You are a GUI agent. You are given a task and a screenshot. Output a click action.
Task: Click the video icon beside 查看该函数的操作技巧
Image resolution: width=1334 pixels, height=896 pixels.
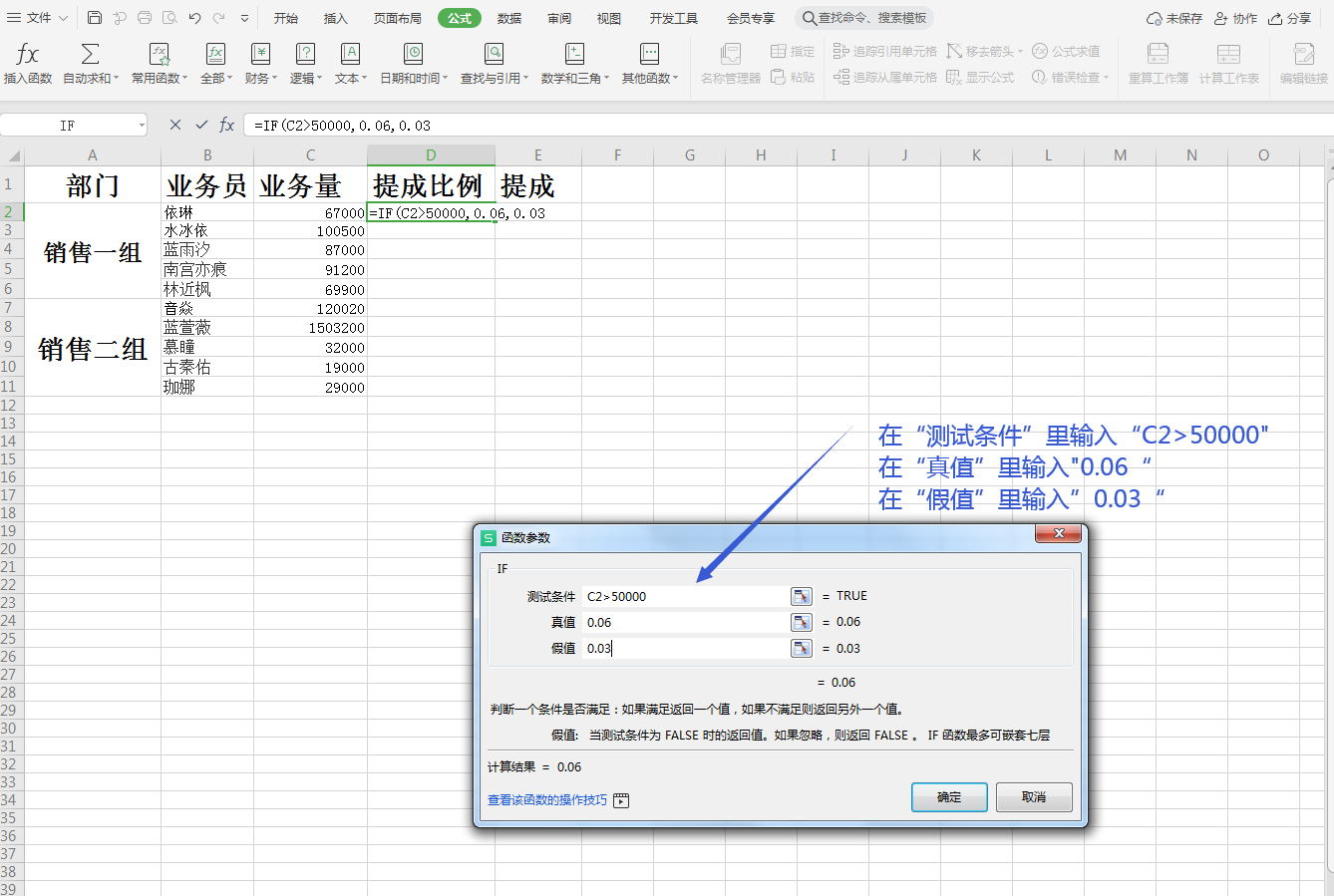coord(621,800)
